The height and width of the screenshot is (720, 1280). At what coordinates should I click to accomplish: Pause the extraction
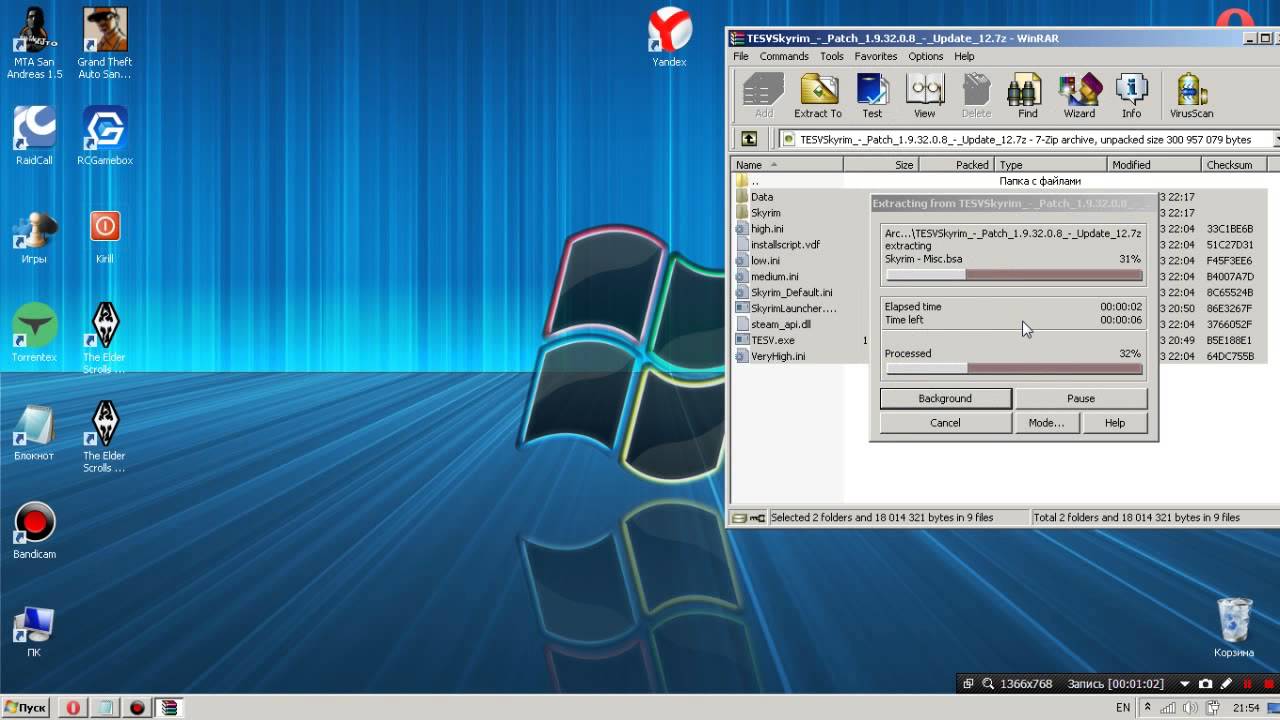coord(1081,398)
